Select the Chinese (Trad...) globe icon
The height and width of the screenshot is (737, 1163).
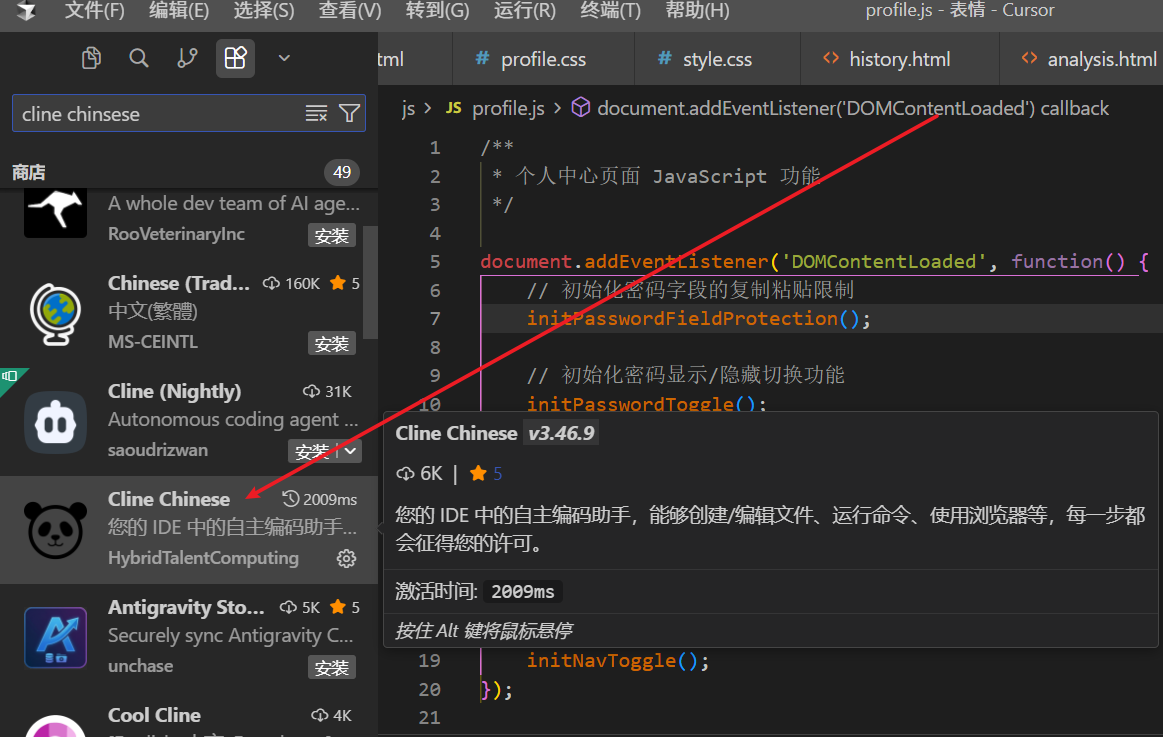56,314
